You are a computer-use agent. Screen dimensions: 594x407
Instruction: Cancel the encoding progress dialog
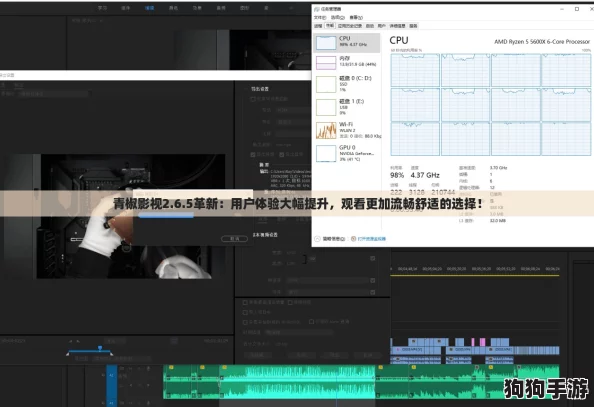point(234,239)
